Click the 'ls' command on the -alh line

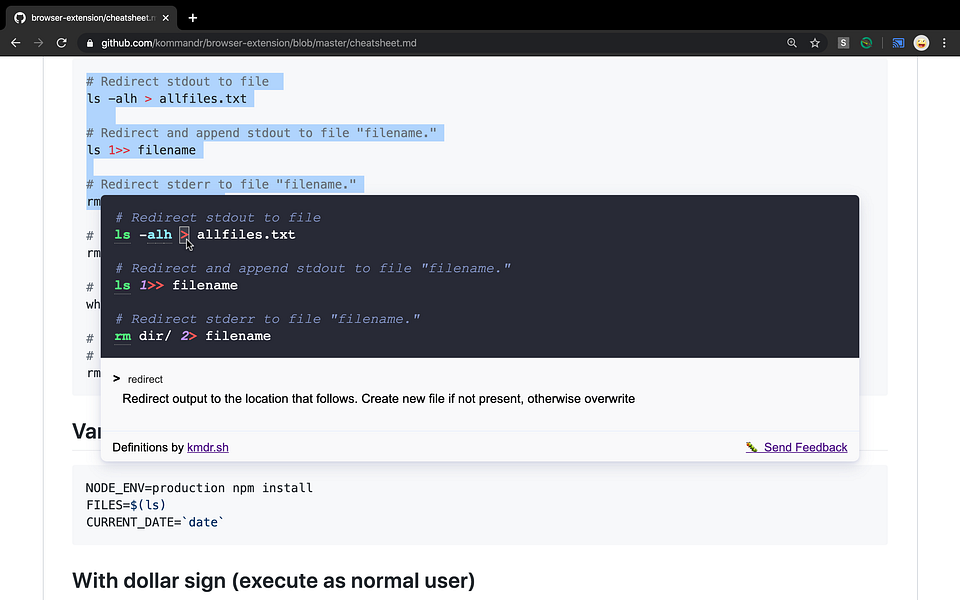point(122,234)
